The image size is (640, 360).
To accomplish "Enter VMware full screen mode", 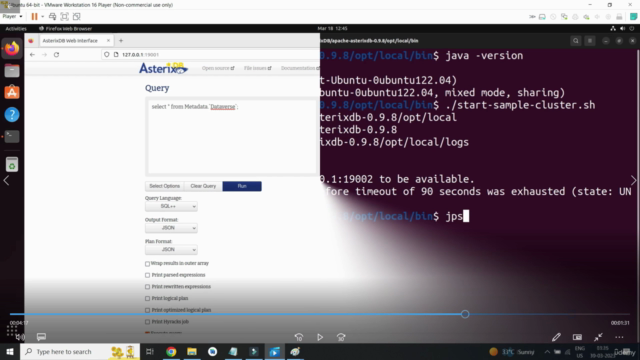I will (x=64, y=16).
